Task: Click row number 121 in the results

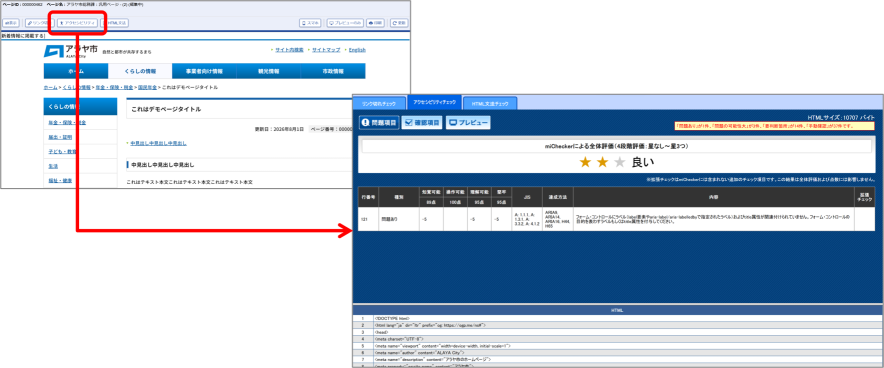Action: [369, 219]
